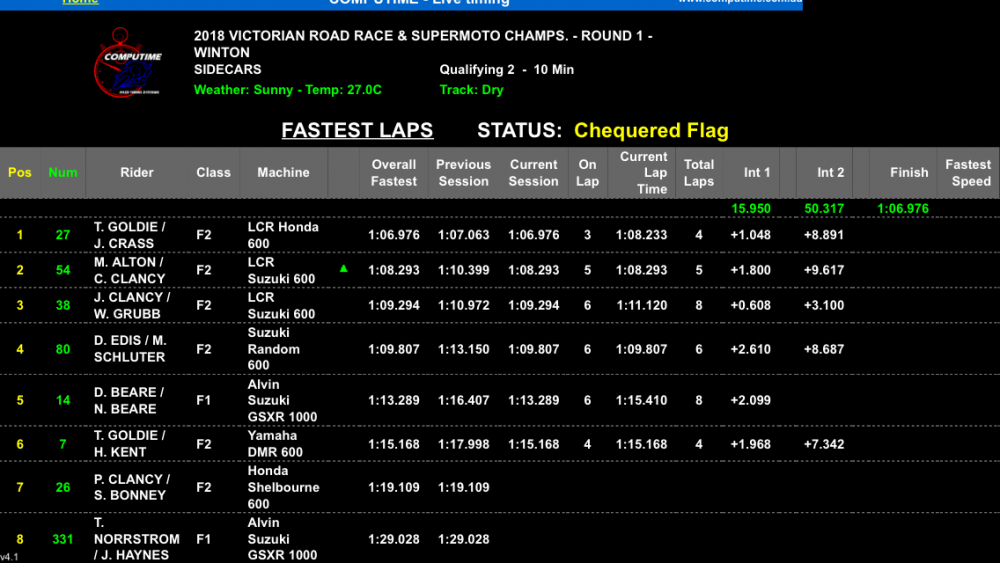Click the Track: Dry text
Viewport: 1000px width, 563px height.
click(x=471, y=90)
